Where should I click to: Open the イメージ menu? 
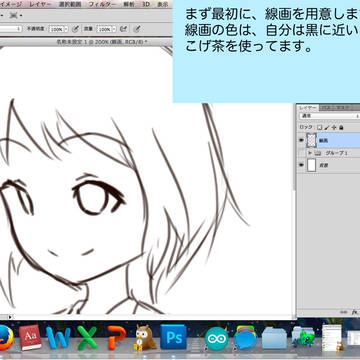coord(11,4)
